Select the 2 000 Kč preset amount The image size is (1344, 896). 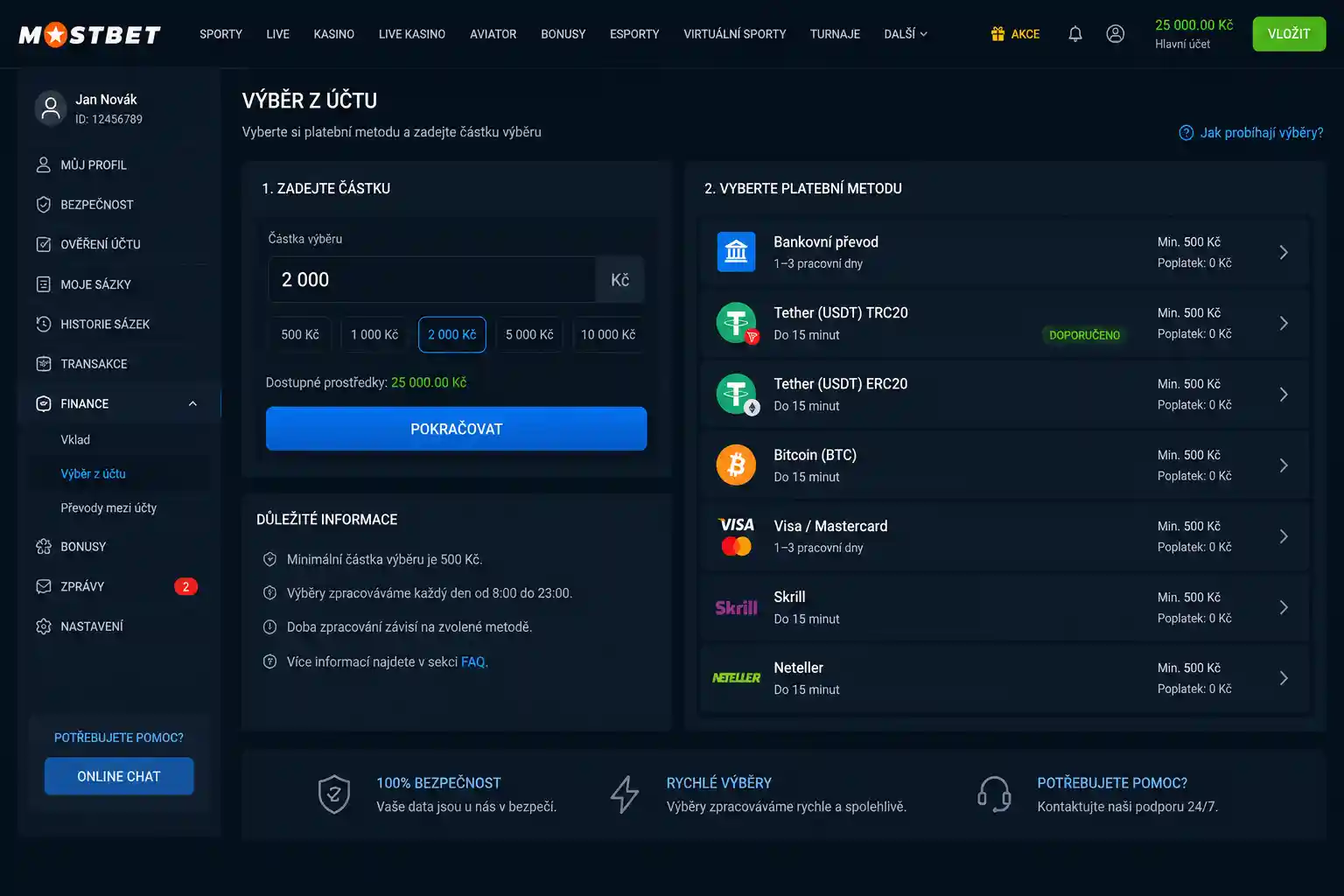pos(452,334)
